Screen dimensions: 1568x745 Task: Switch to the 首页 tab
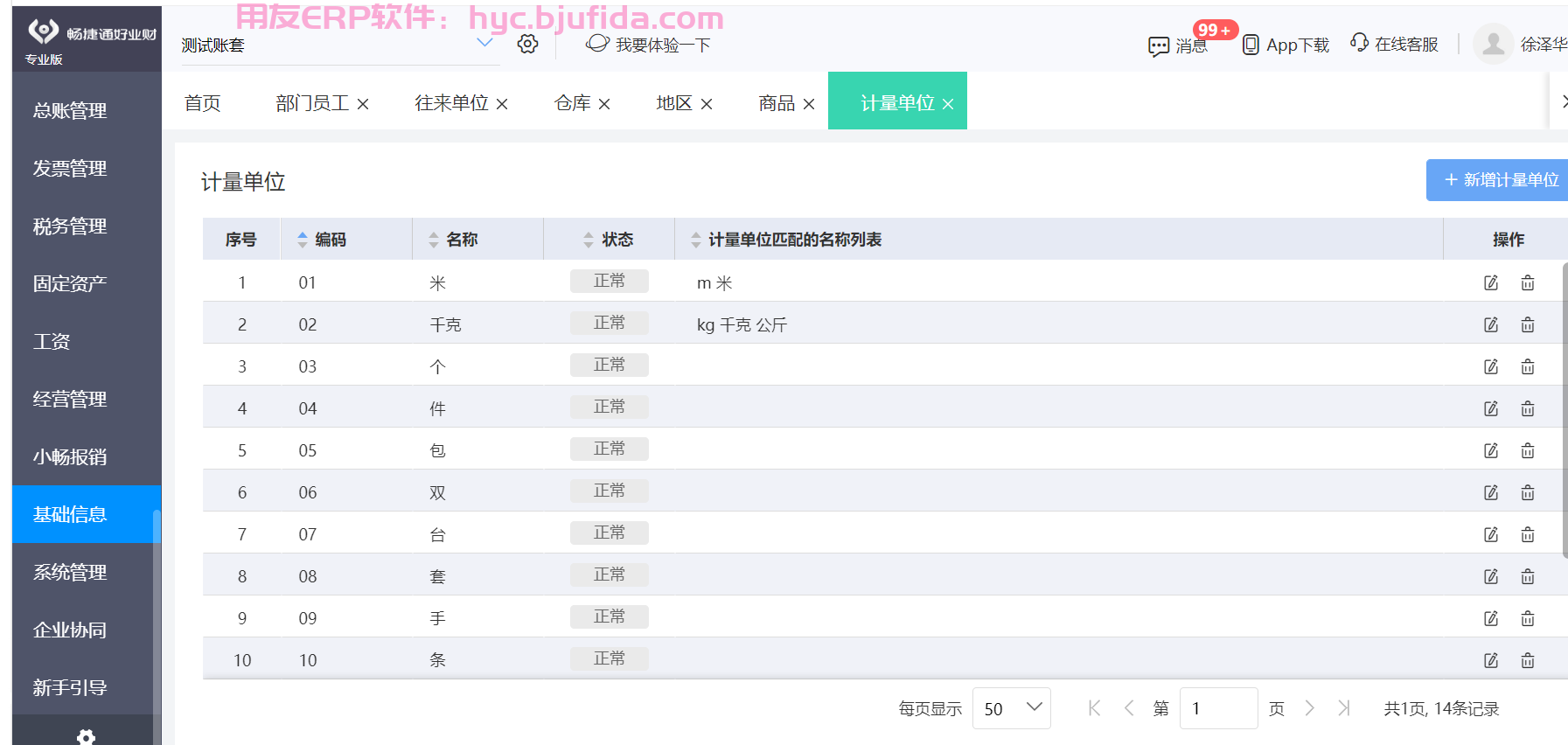(x=203, y=103)
